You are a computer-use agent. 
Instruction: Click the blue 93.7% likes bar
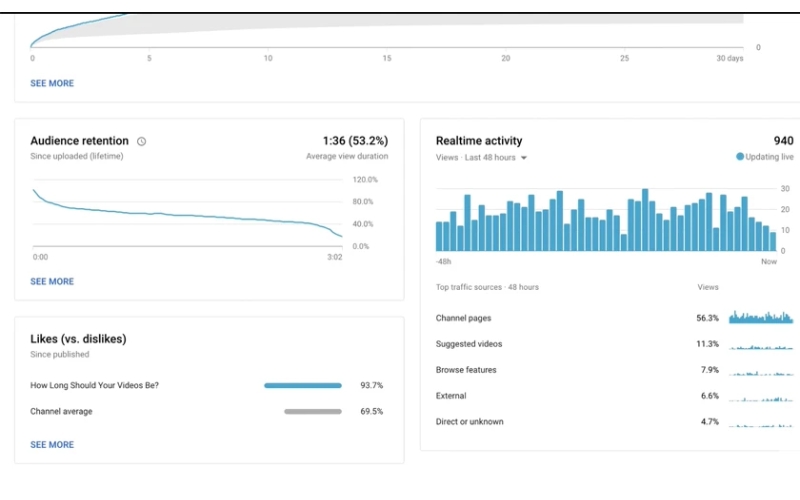click(303, 385)
